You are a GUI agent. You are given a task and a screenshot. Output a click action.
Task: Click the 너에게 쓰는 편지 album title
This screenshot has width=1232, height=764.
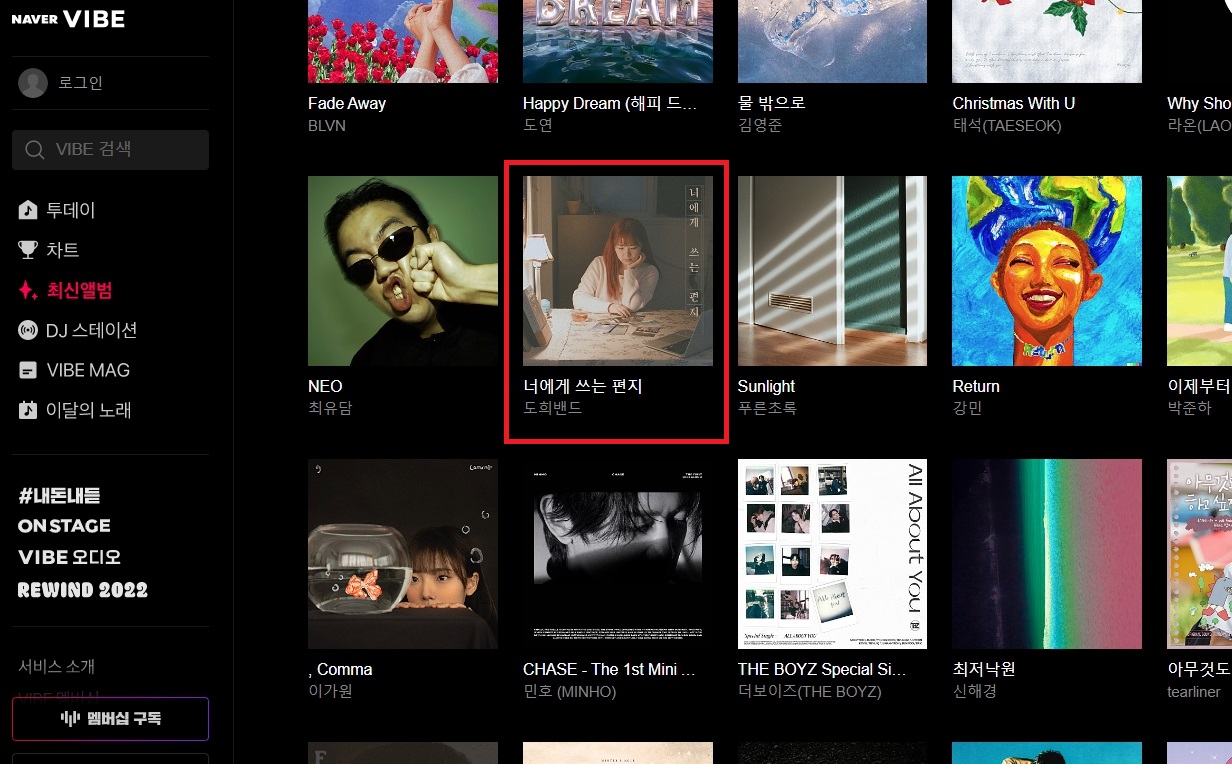coord(583,386)
